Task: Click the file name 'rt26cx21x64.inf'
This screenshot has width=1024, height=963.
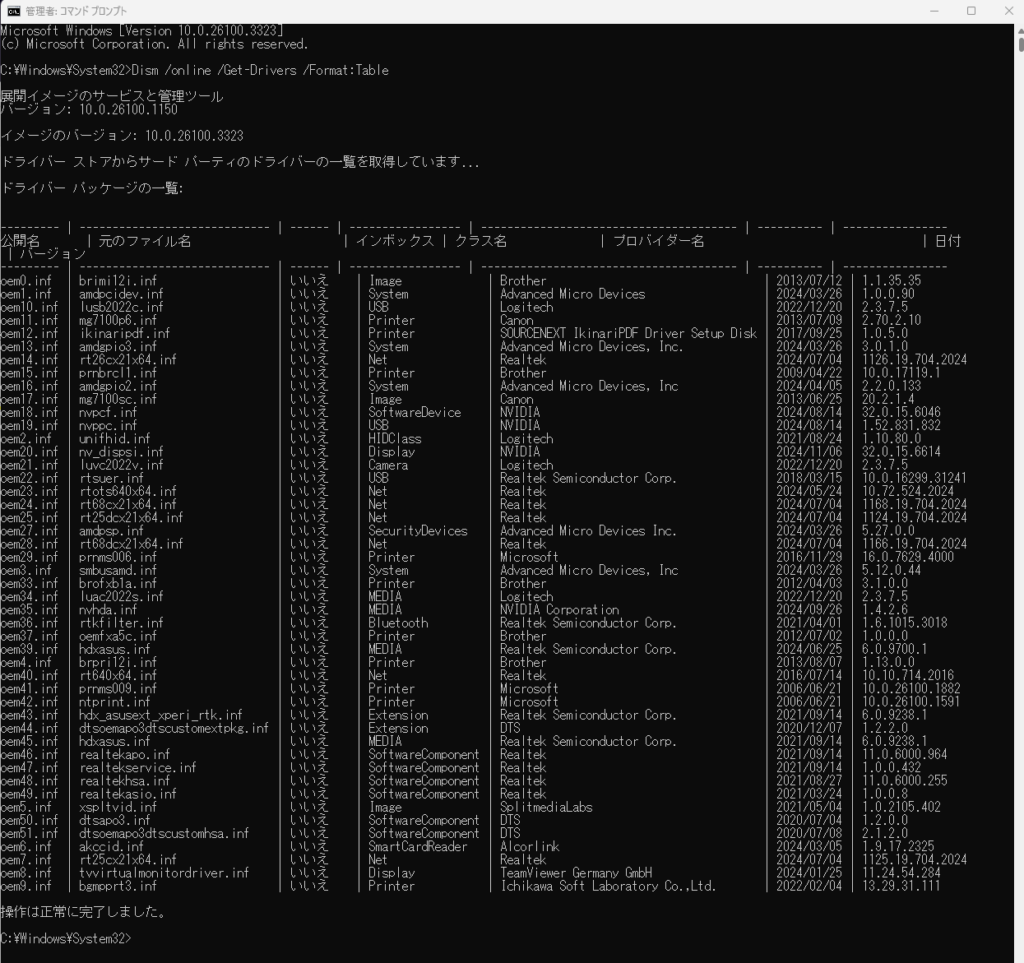Action: pyautogui.click(x=128, y=360)
